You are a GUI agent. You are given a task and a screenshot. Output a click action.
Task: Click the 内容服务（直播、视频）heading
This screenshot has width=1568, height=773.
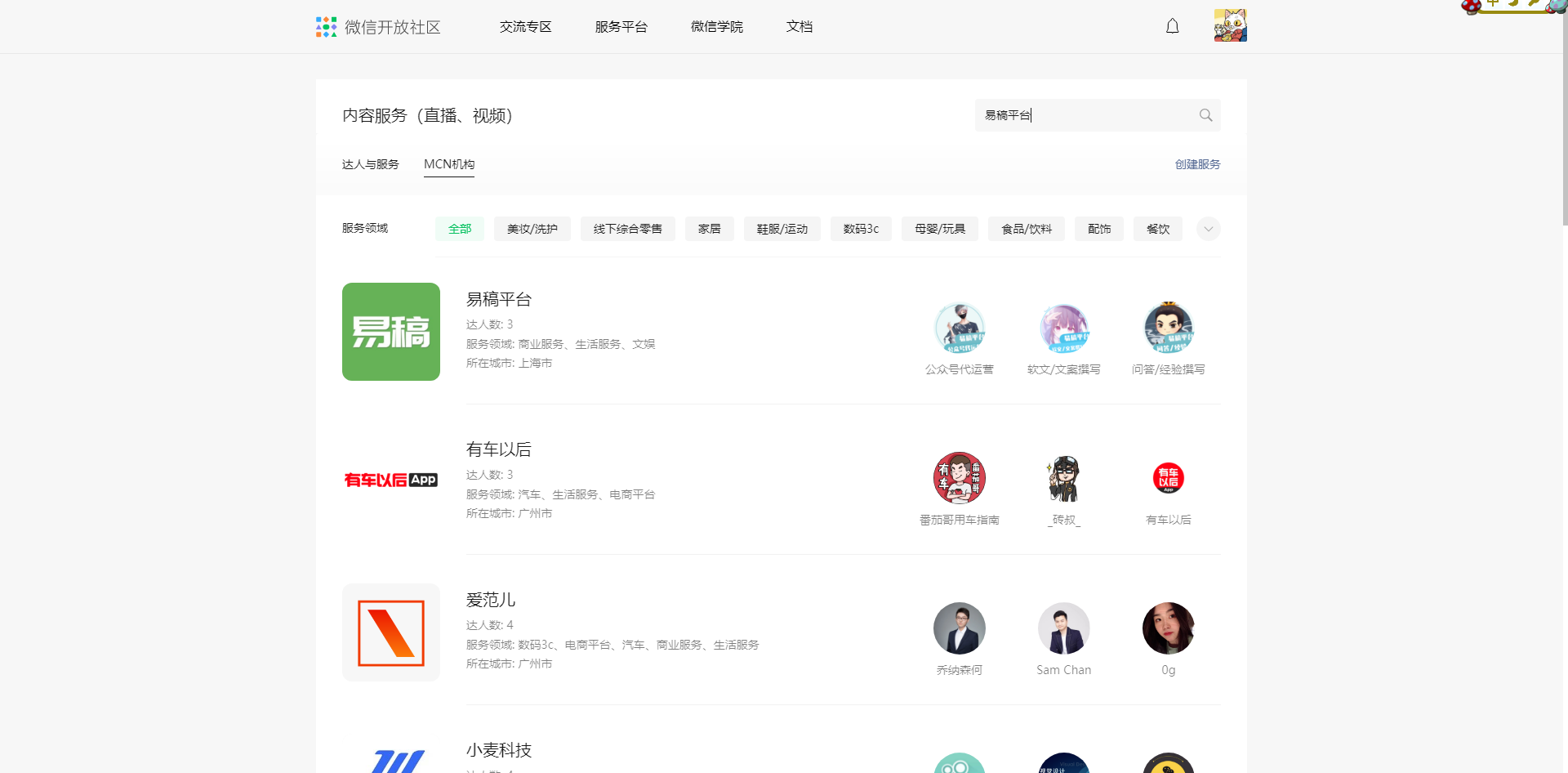pos(427,115)
